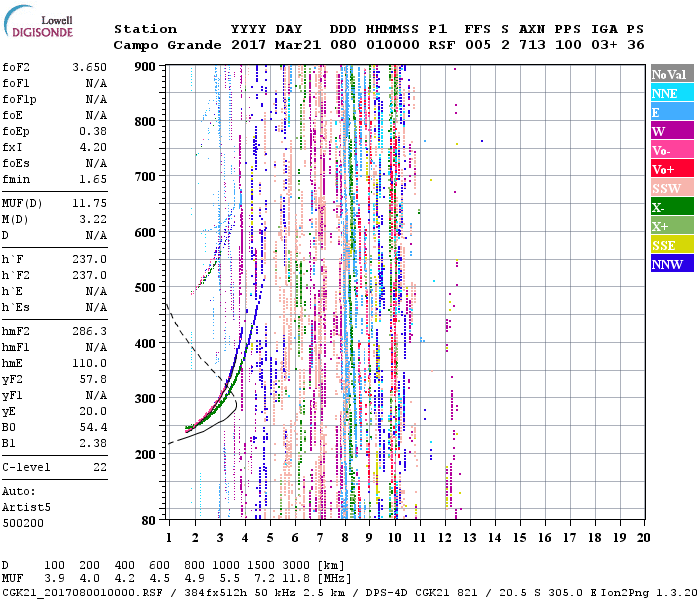Click the C-level value 22
The width and height of the screenshot is (700, 600).
coord(100,467)
